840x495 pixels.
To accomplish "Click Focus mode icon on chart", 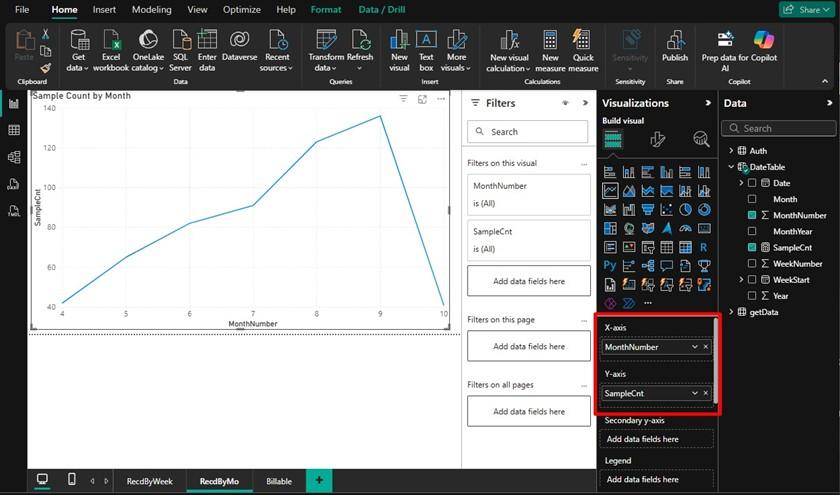I will (422, 99).
